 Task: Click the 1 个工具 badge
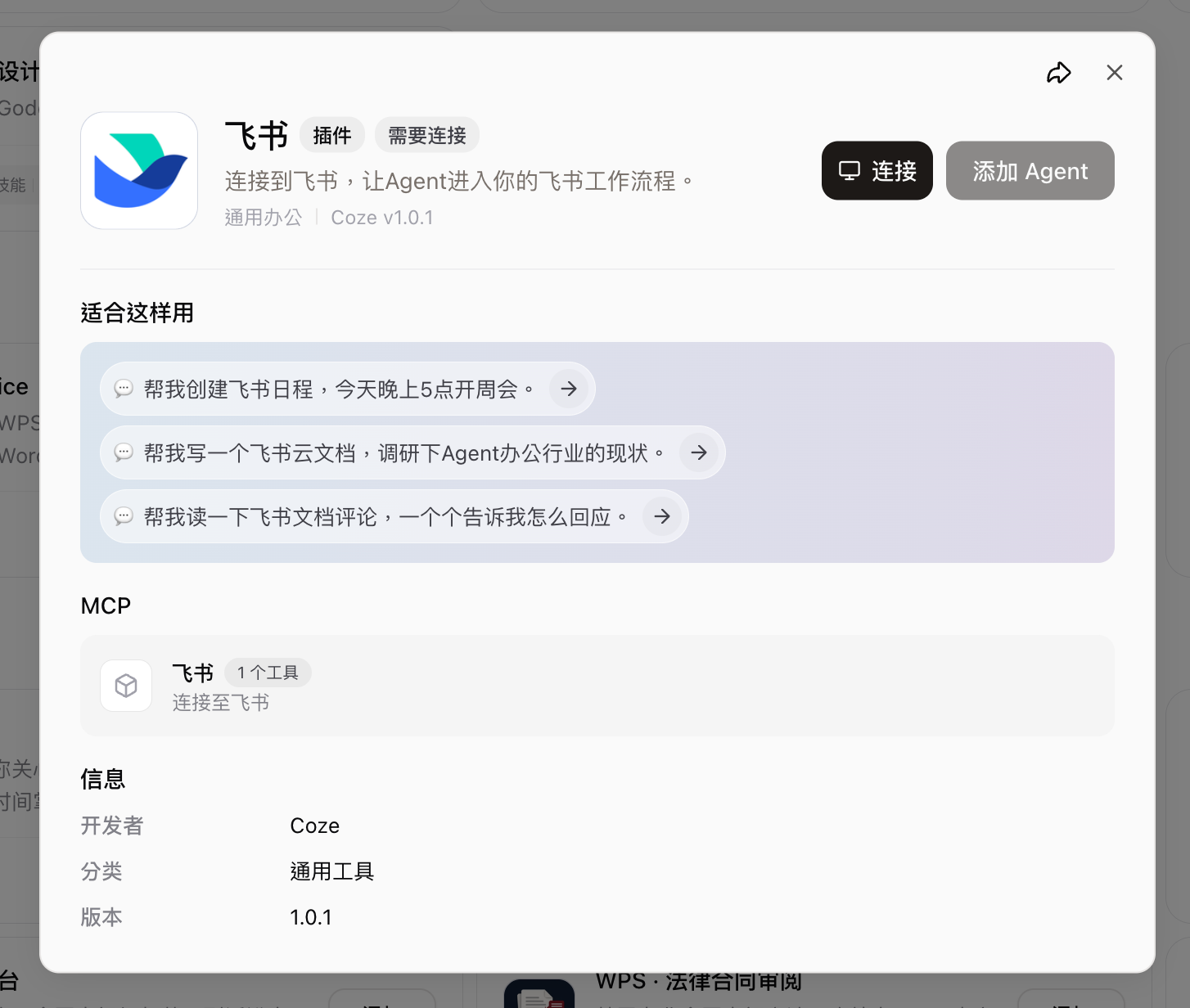(268, 673)
